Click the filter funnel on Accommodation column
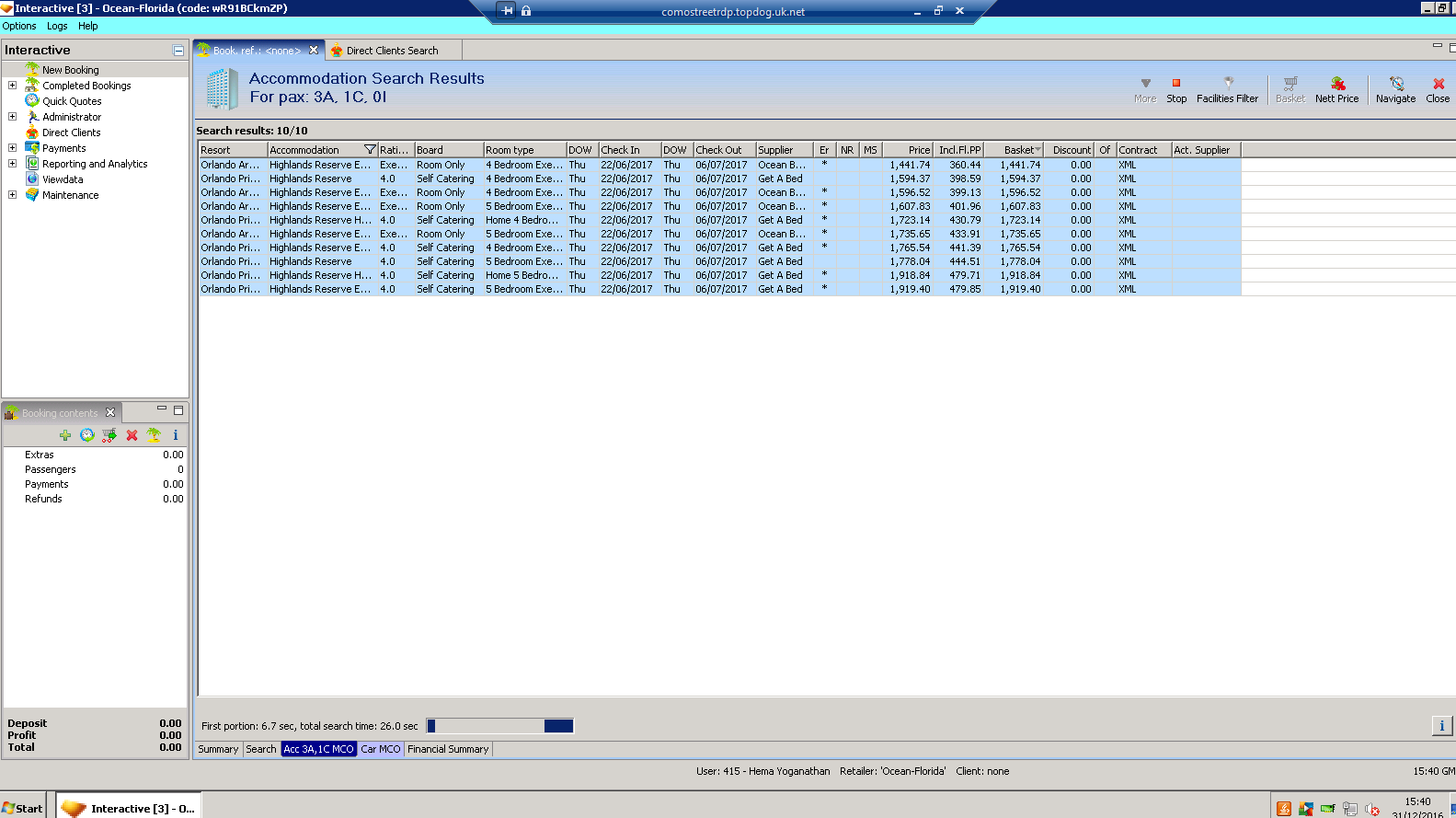Image resolution: width=1456 pixels, height=818 pixels. click(370, 150)
